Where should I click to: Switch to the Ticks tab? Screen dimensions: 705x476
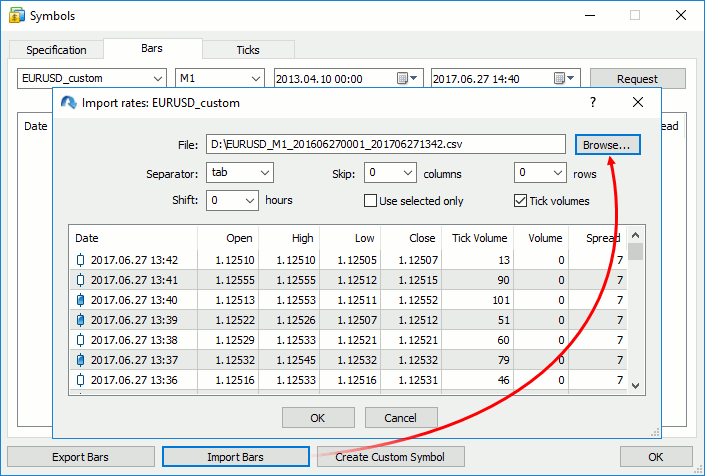coord(247,50)
